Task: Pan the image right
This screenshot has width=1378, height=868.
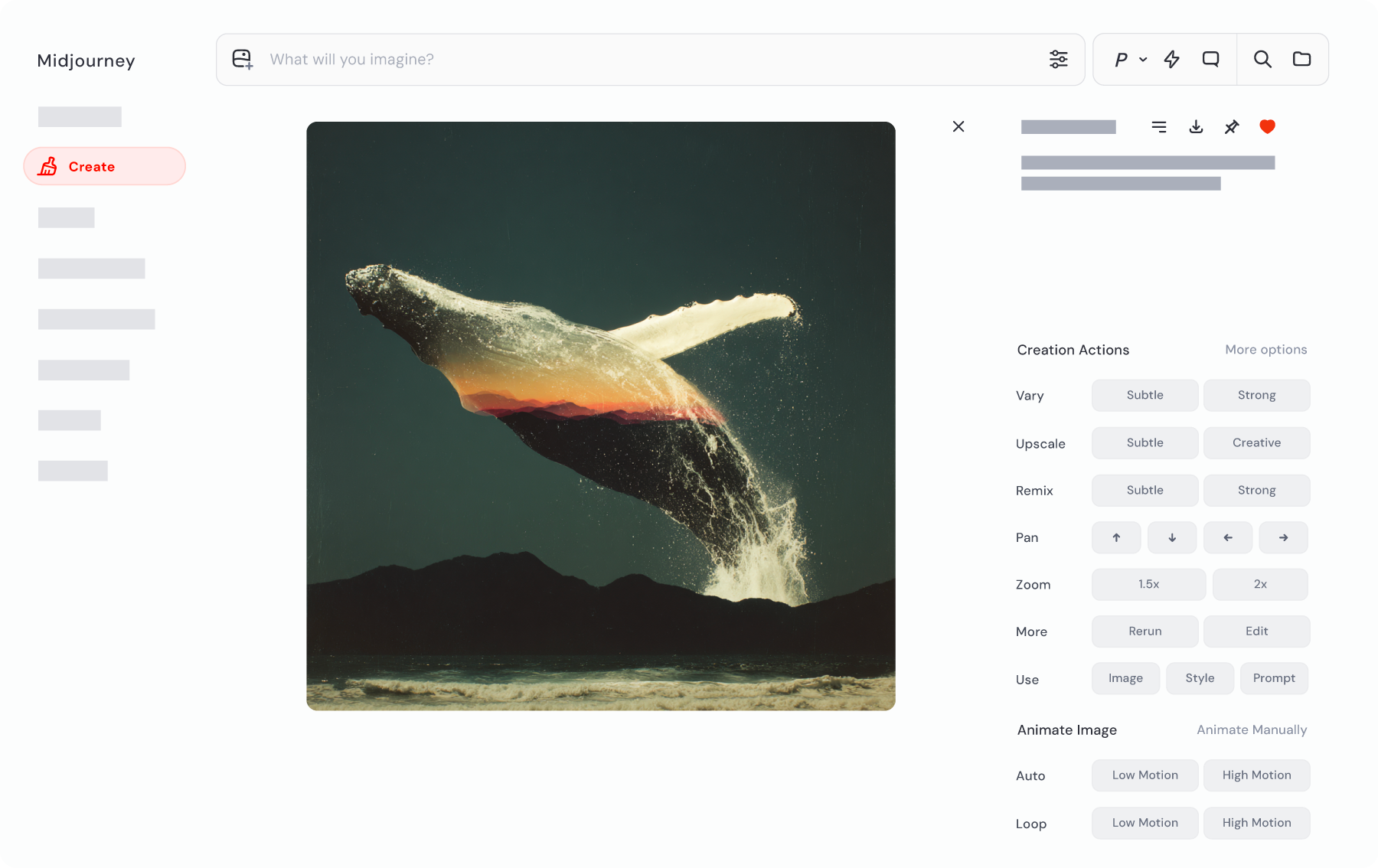Action: (x=1283, y=537)
